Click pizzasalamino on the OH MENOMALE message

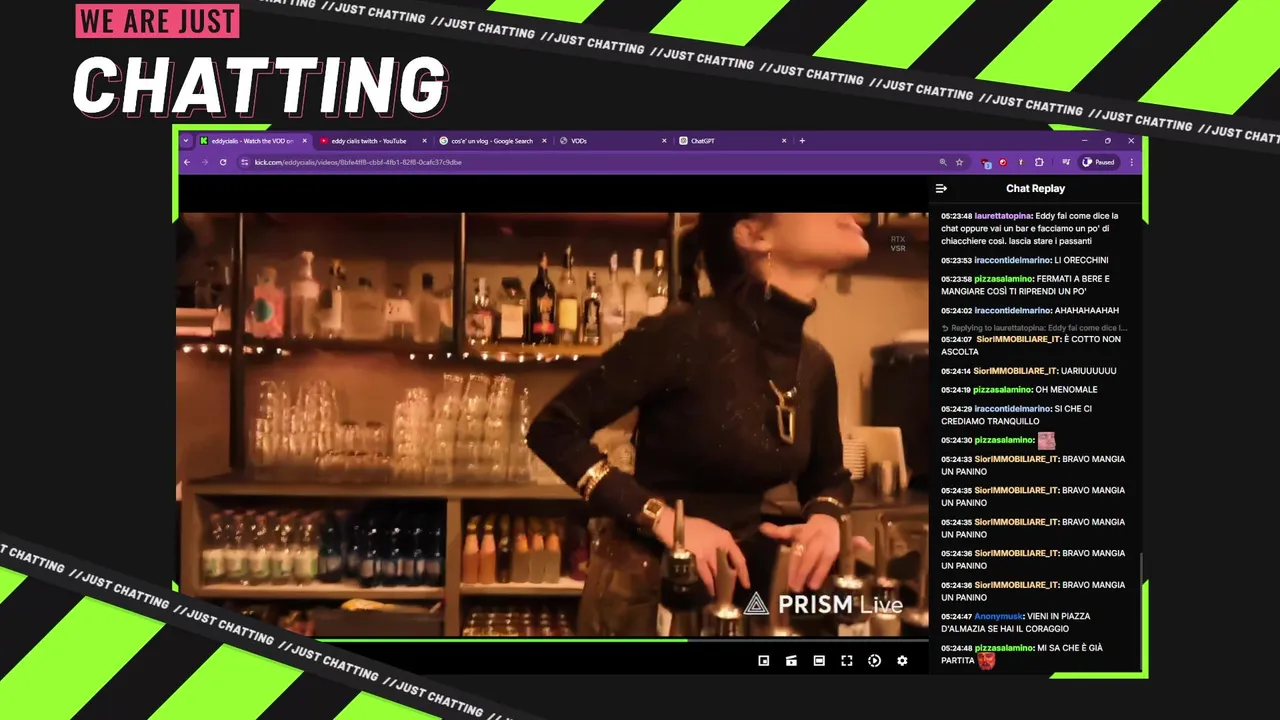click(1003, 390)
